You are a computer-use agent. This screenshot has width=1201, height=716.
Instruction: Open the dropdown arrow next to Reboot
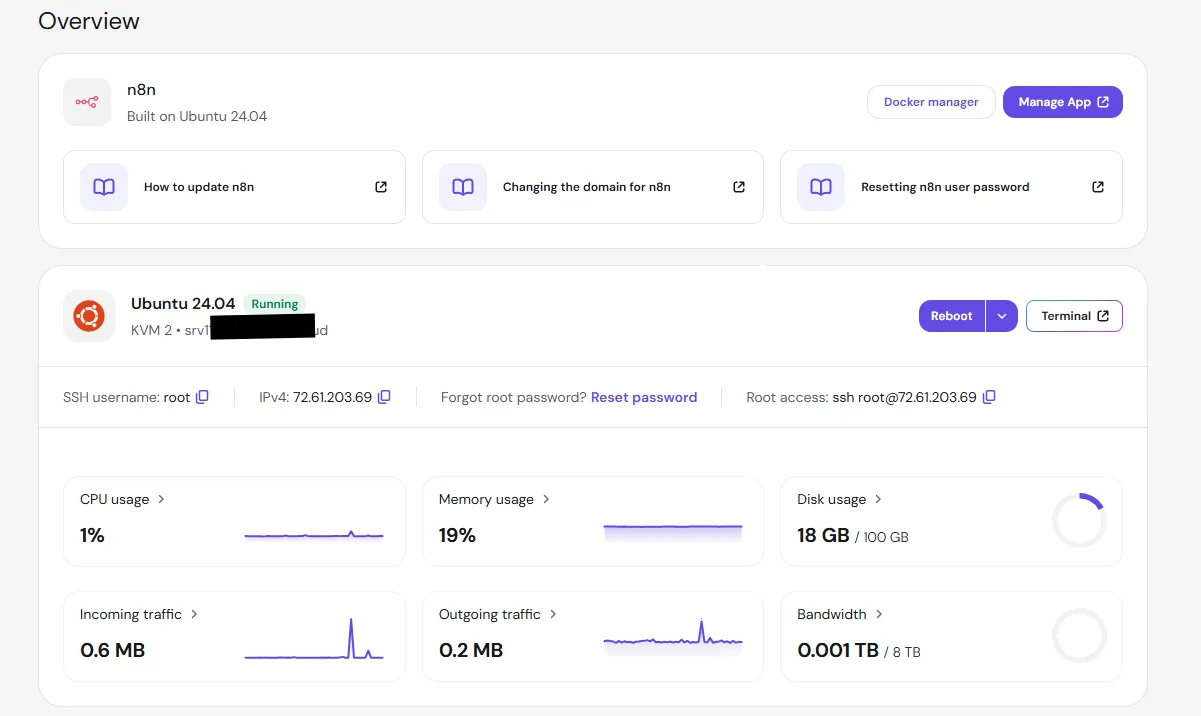(x=1002, y=316)
